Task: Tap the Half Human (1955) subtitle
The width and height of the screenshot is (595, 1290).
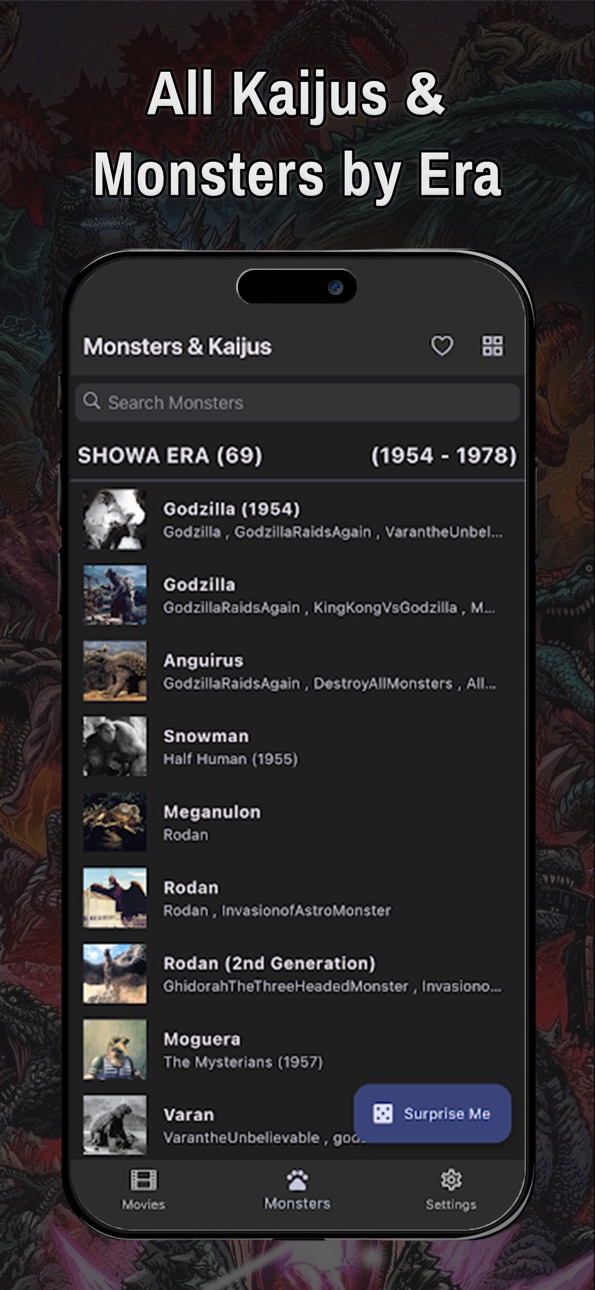Action: pos(231,759)
